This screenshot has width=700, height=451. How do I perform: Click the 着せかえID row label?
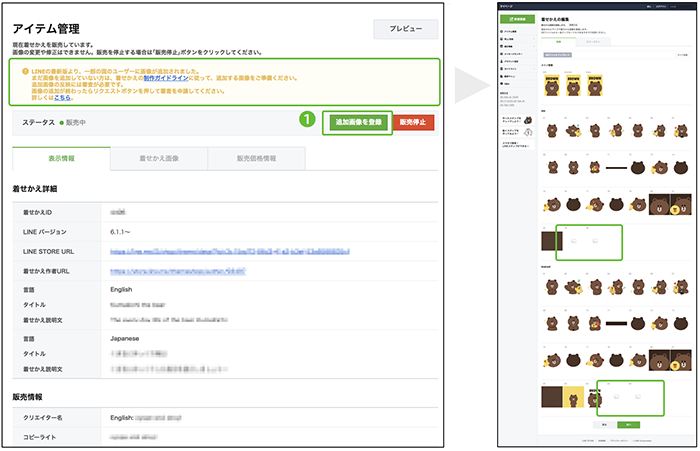click(38, 212)
